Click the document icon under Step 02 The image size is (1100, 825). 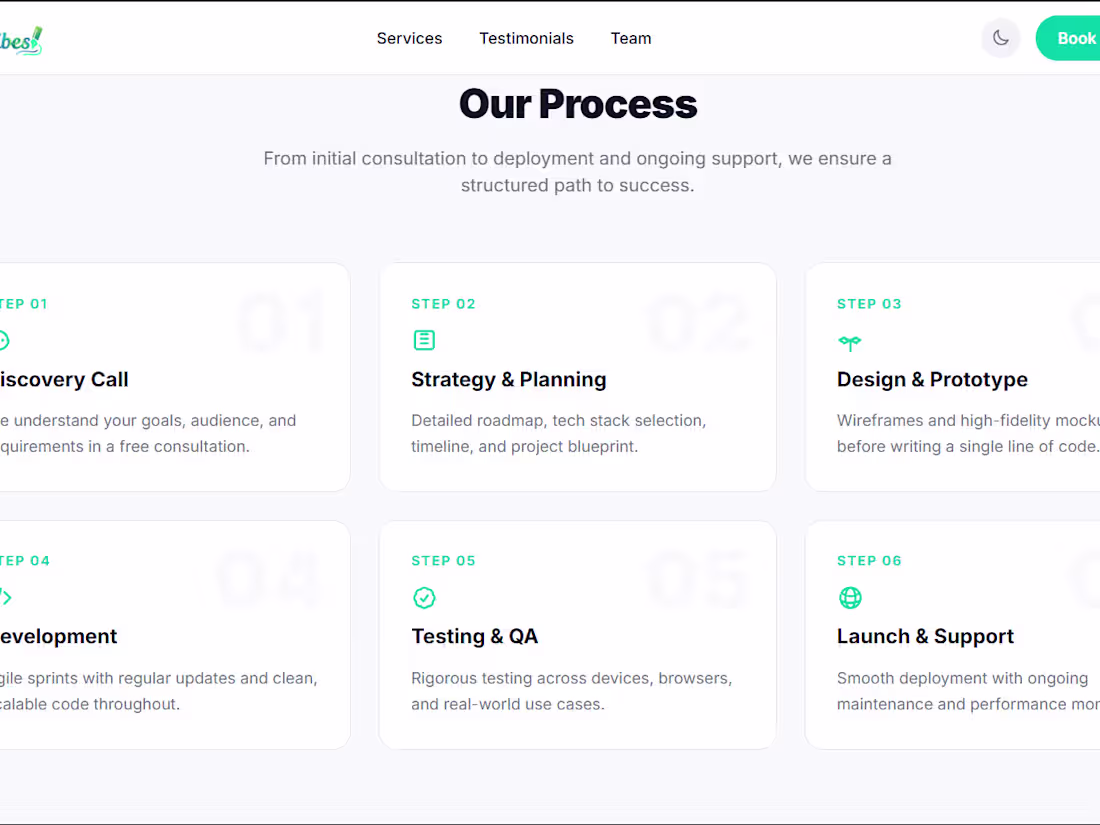[x=424, y=340]
